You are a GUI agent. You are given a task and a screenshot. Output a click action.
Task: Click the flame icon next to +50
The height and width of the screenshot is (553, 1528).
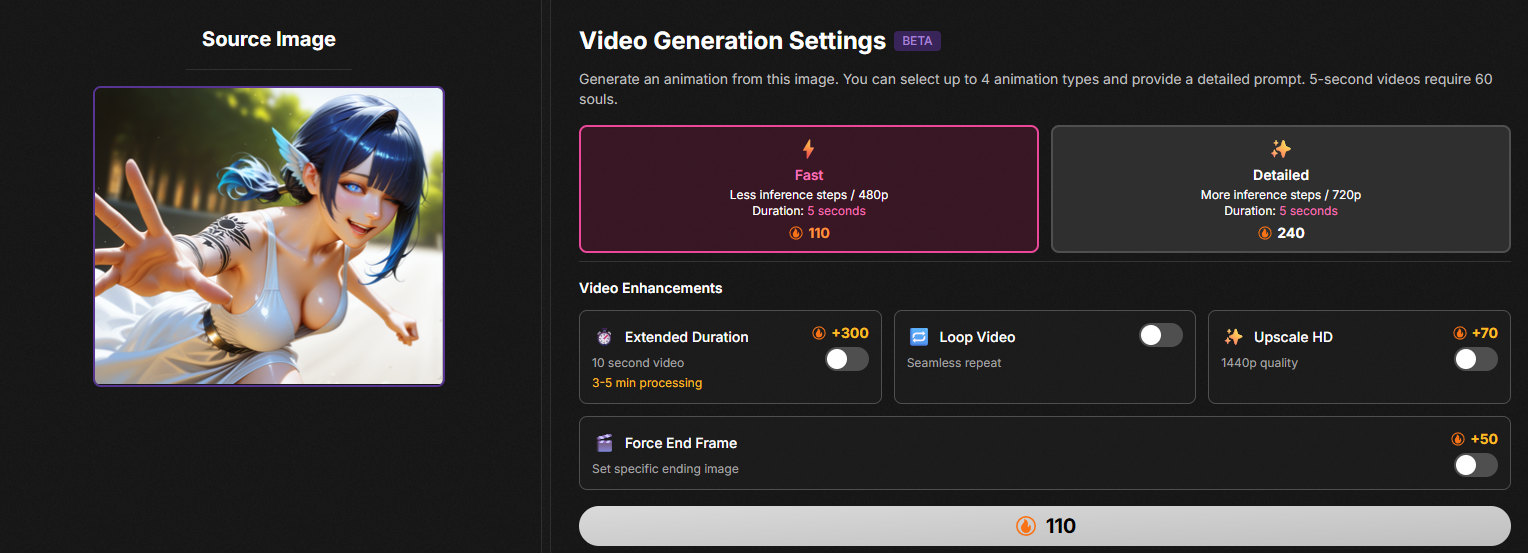(1458, 439)
